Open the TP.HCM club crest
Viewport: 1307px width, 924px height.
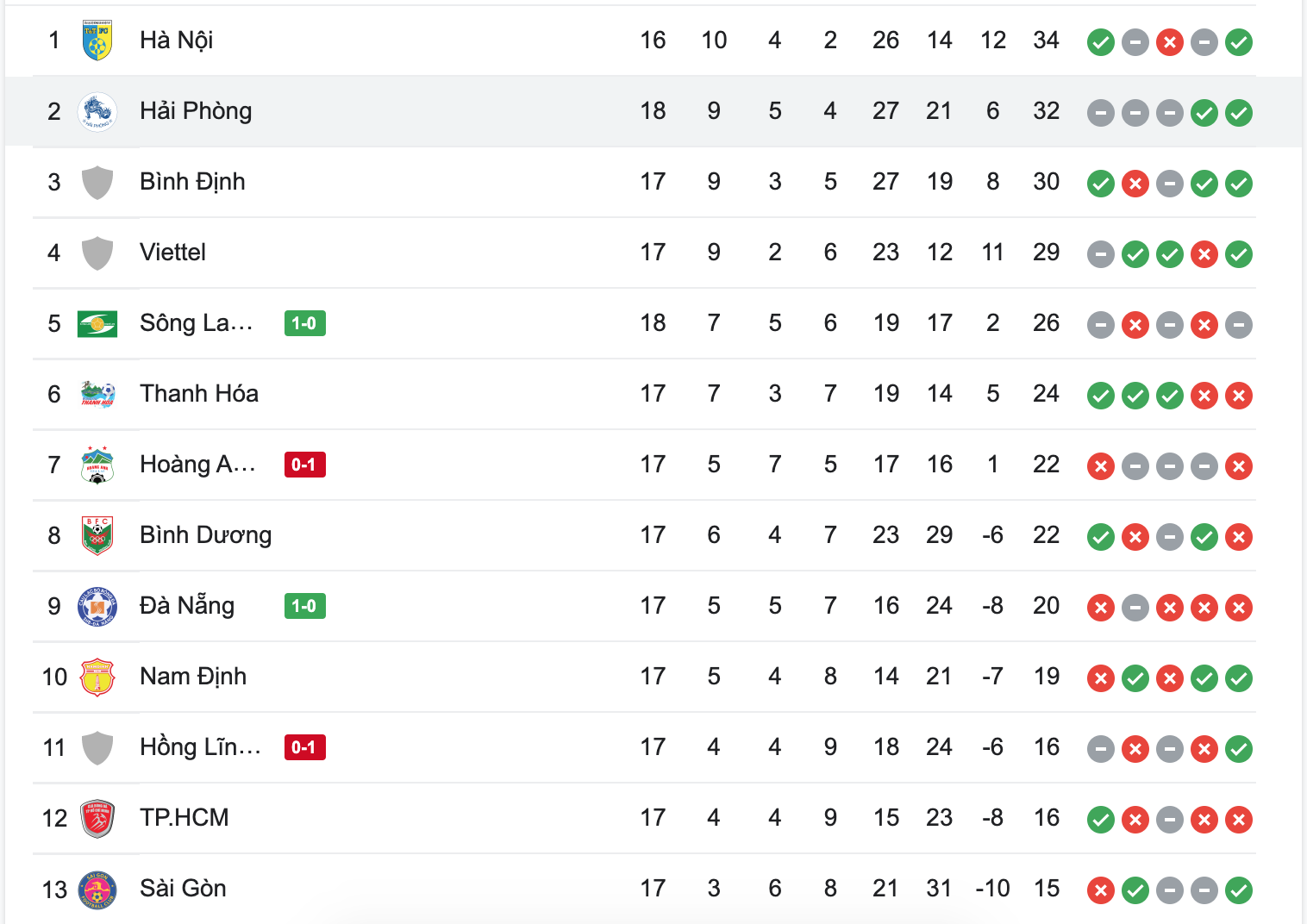97,818
